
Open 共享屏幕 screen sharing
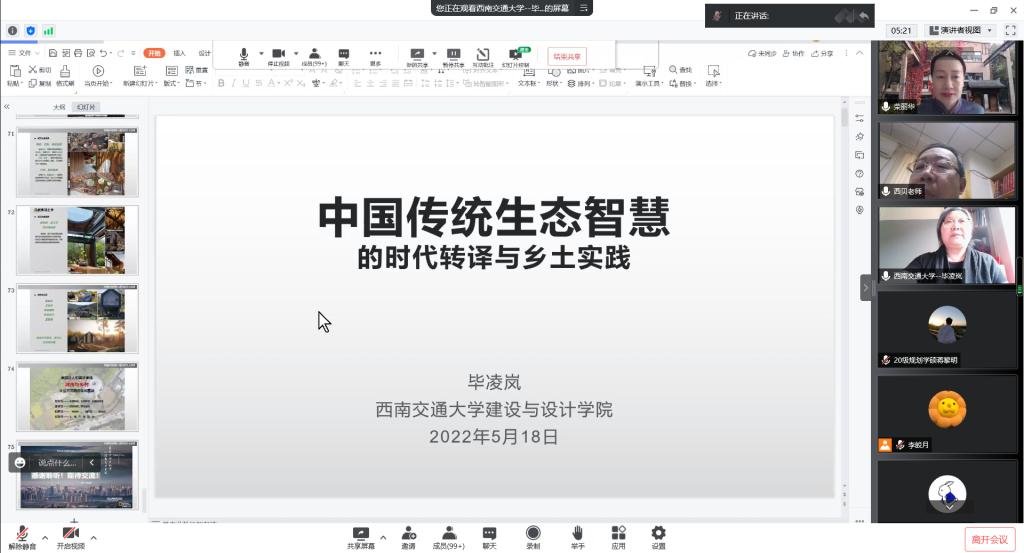click(360, 537)
